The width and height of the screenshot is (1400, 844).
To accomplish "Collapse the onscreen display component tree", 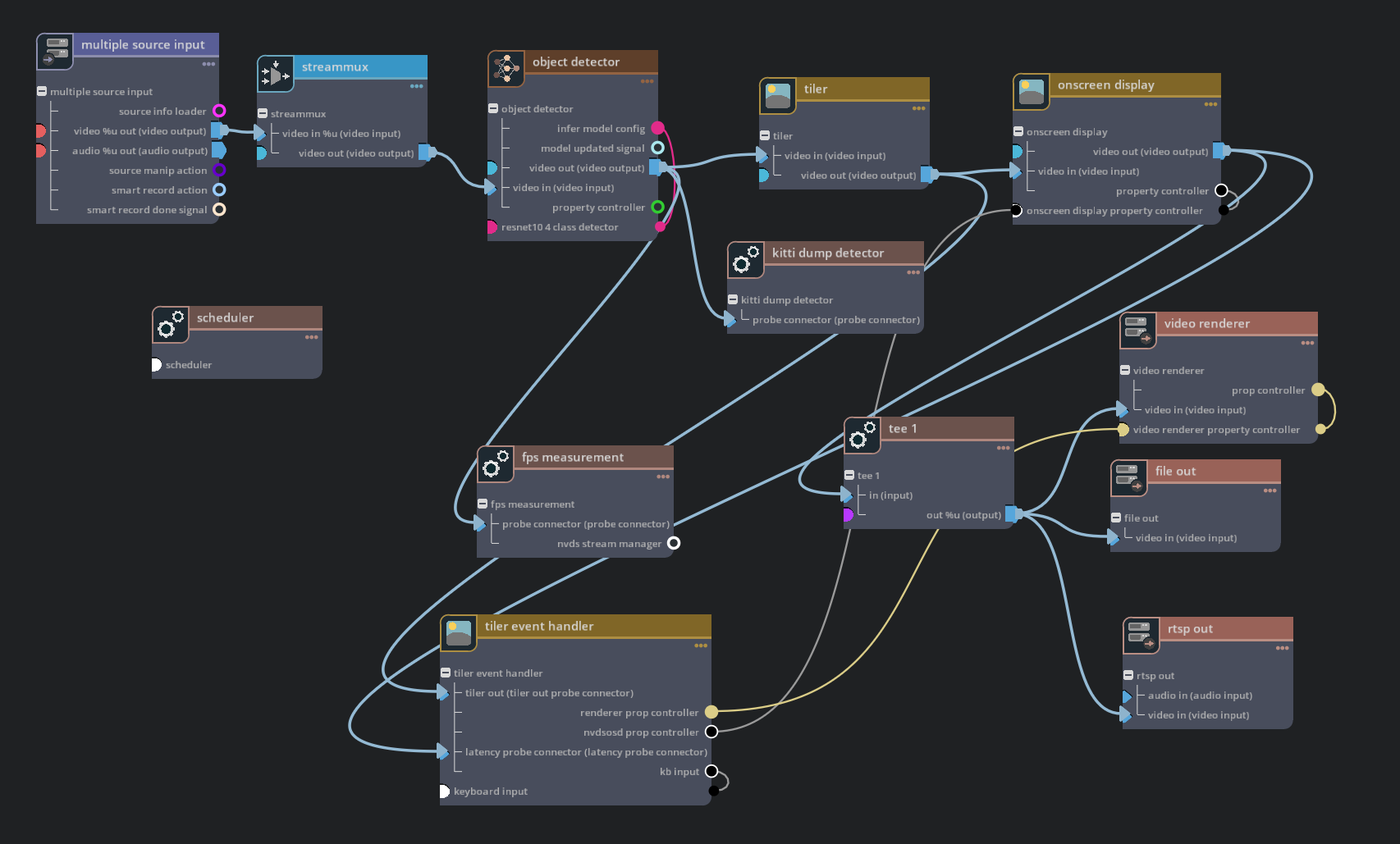I will (x=1018, y=131).
